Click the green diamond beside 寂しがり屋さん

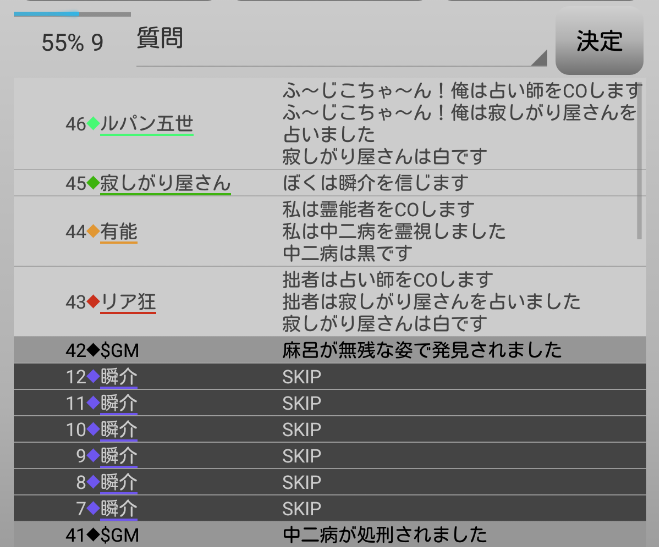(93, 184)
